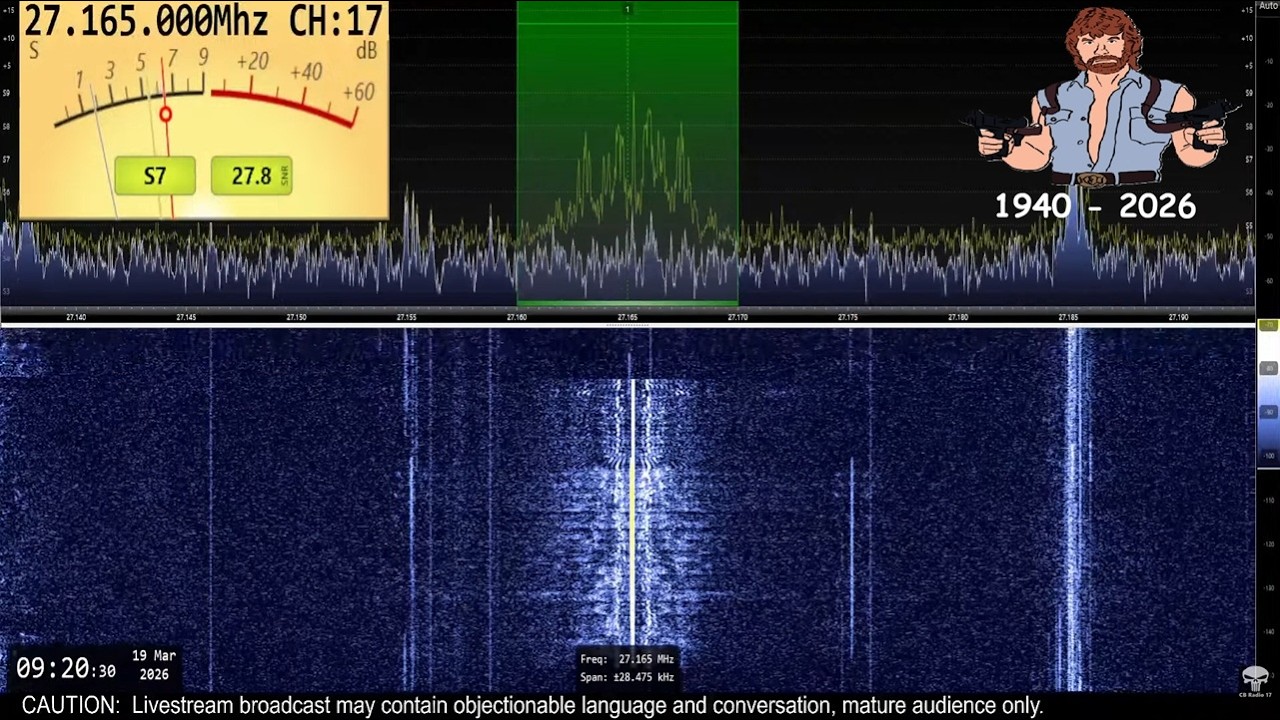
Task: Click the Span: ±28.475 kHz tooltip line
Action: tap(627, 677)
